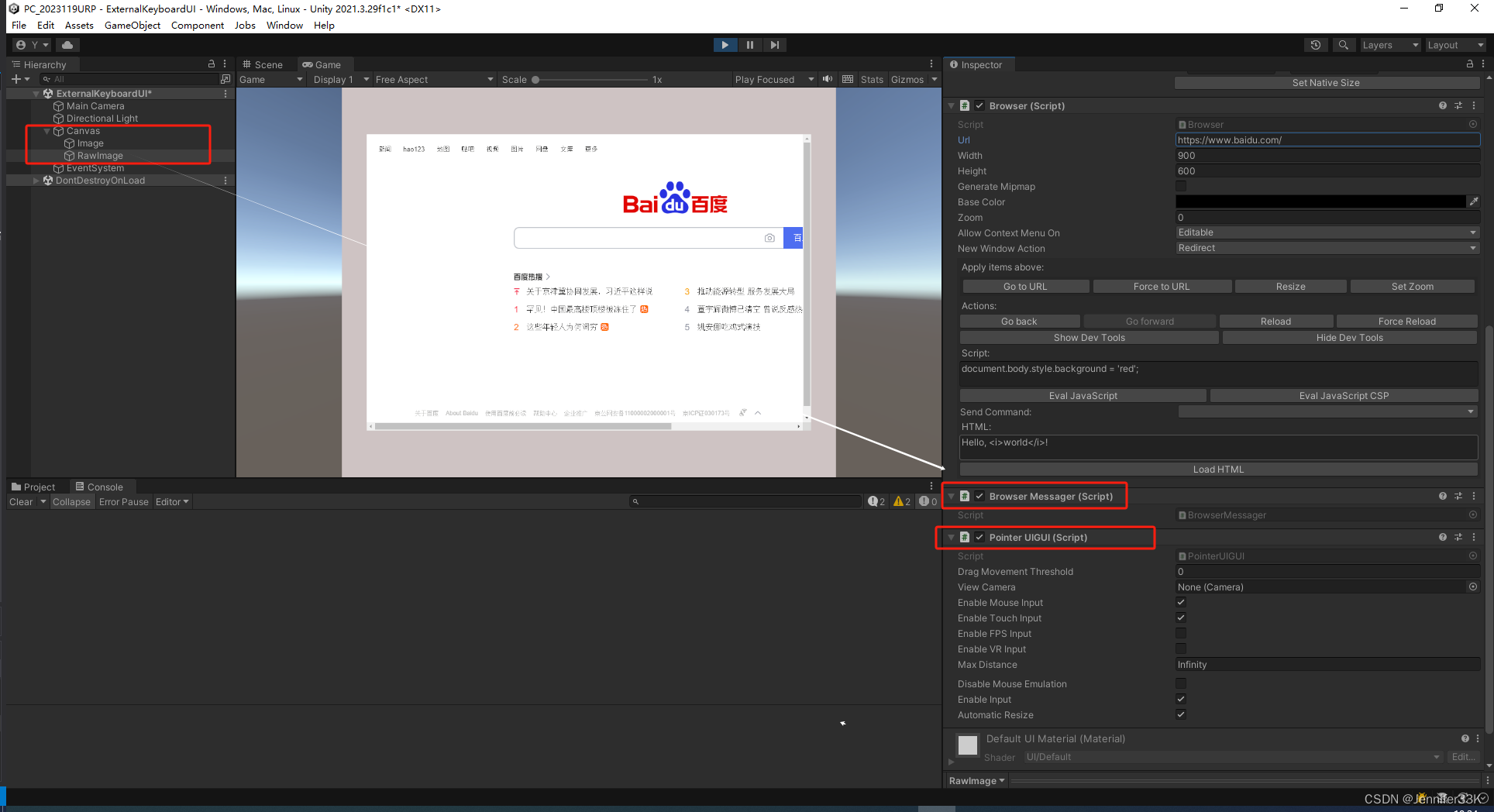Disable the Browser Messager script checkbox
The image size is (1494, 812).
979,496
